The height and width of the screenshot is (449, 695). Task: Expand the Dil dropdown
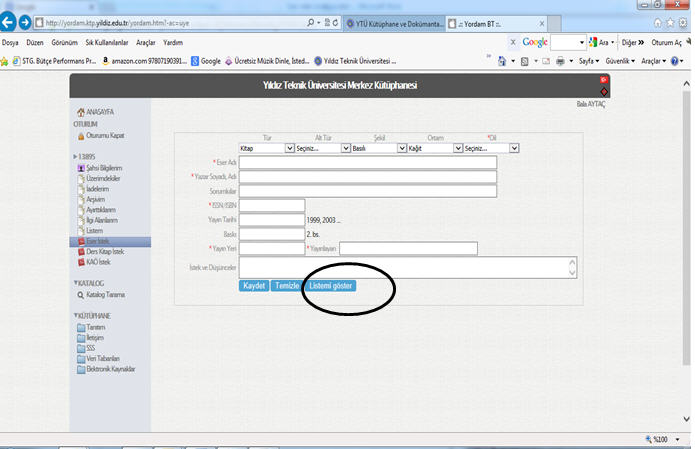click(x=514, y=148)
